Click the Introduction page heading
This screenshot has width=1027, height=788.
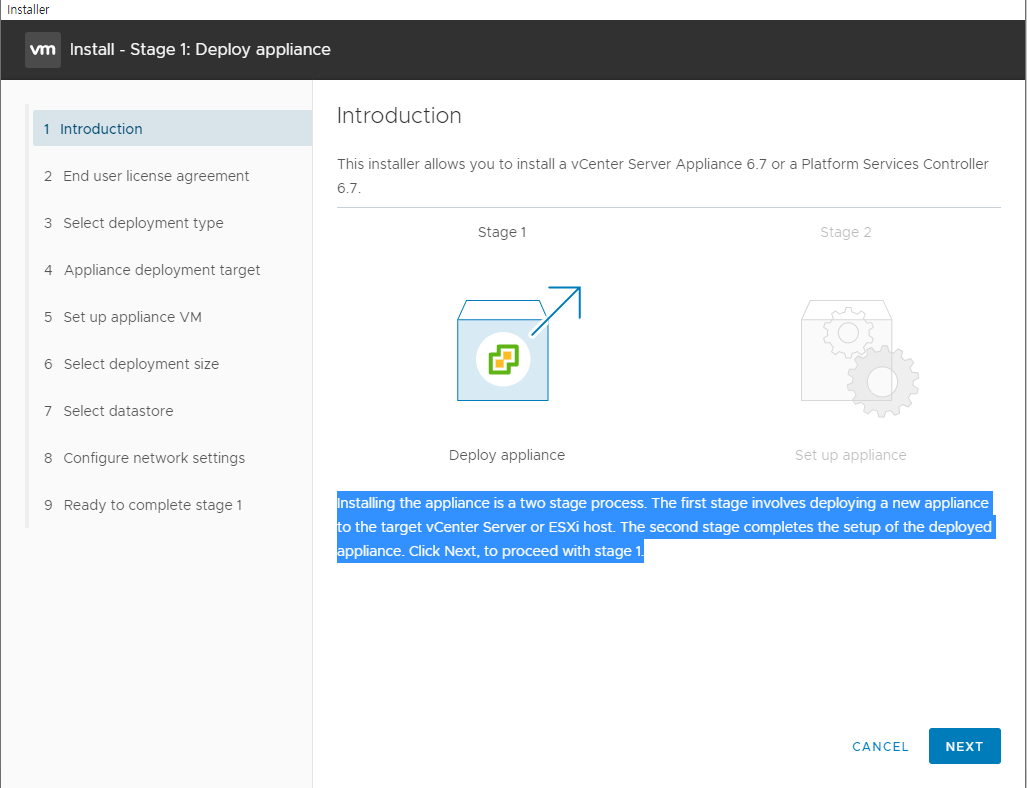coord(399,115)
